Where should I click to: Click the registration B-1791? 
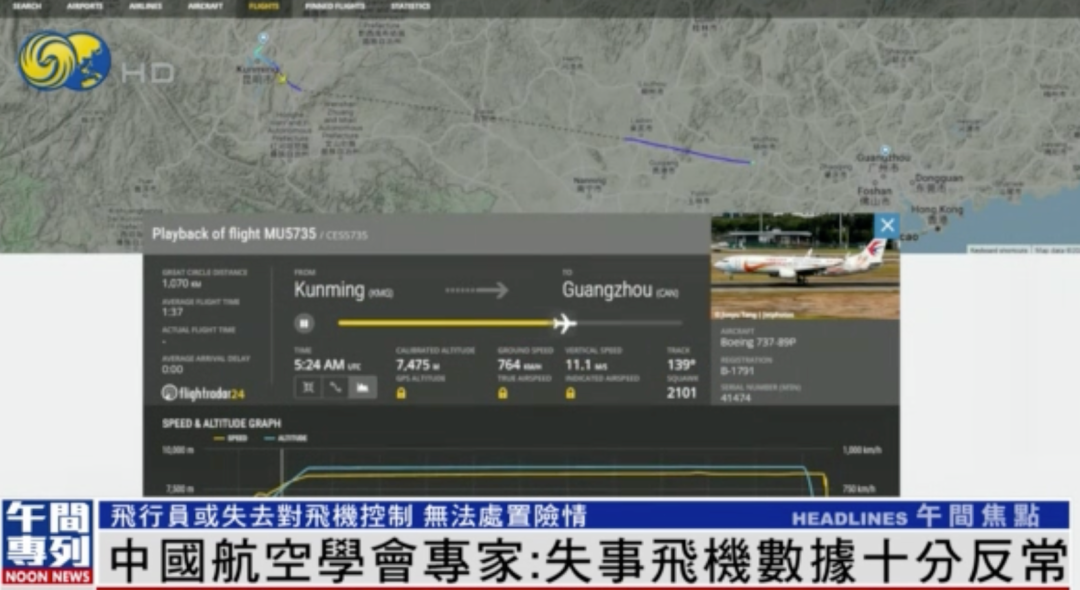(737, 371)
